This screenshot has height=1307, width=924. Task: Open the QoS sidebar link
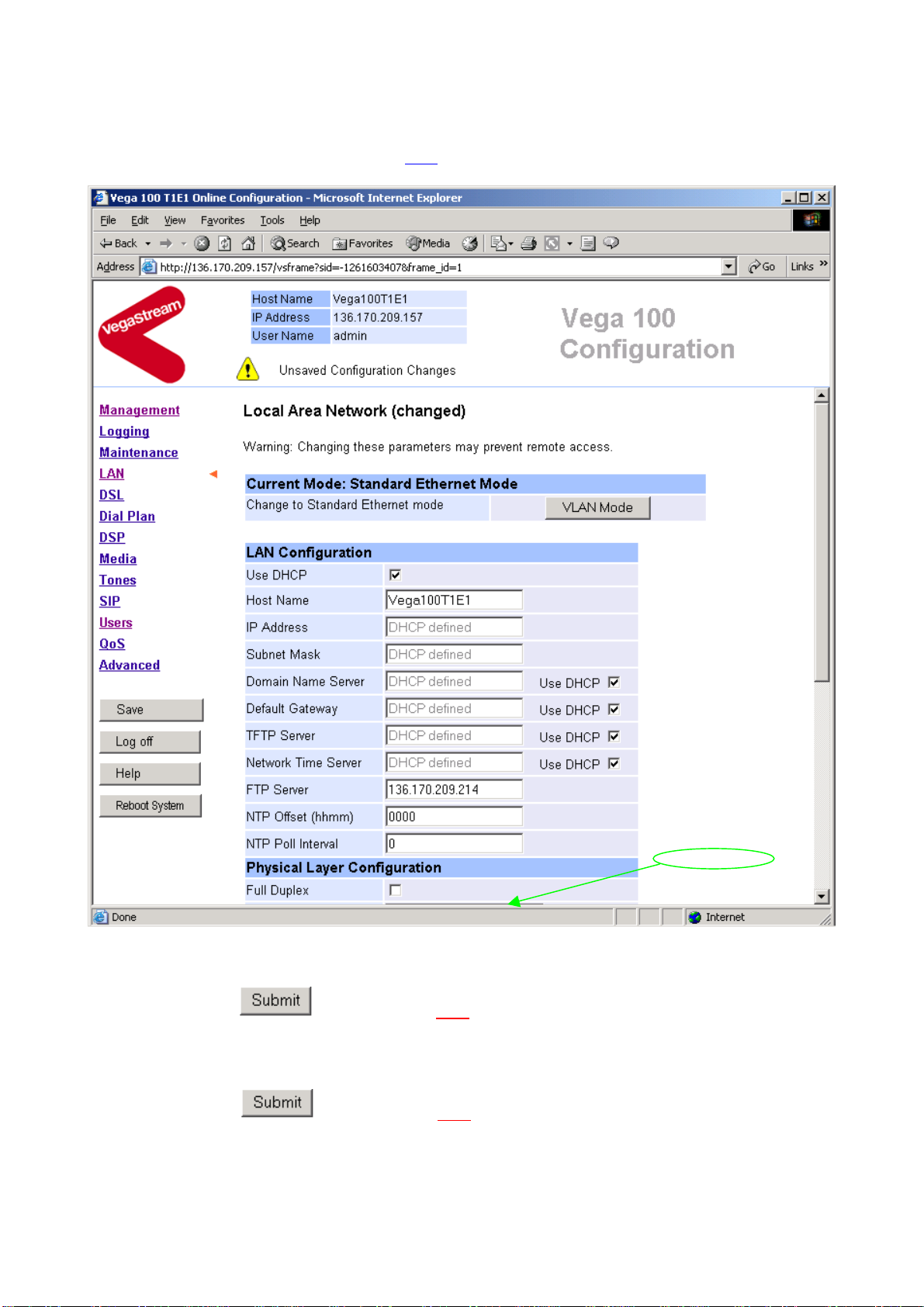tap(112, 644)
